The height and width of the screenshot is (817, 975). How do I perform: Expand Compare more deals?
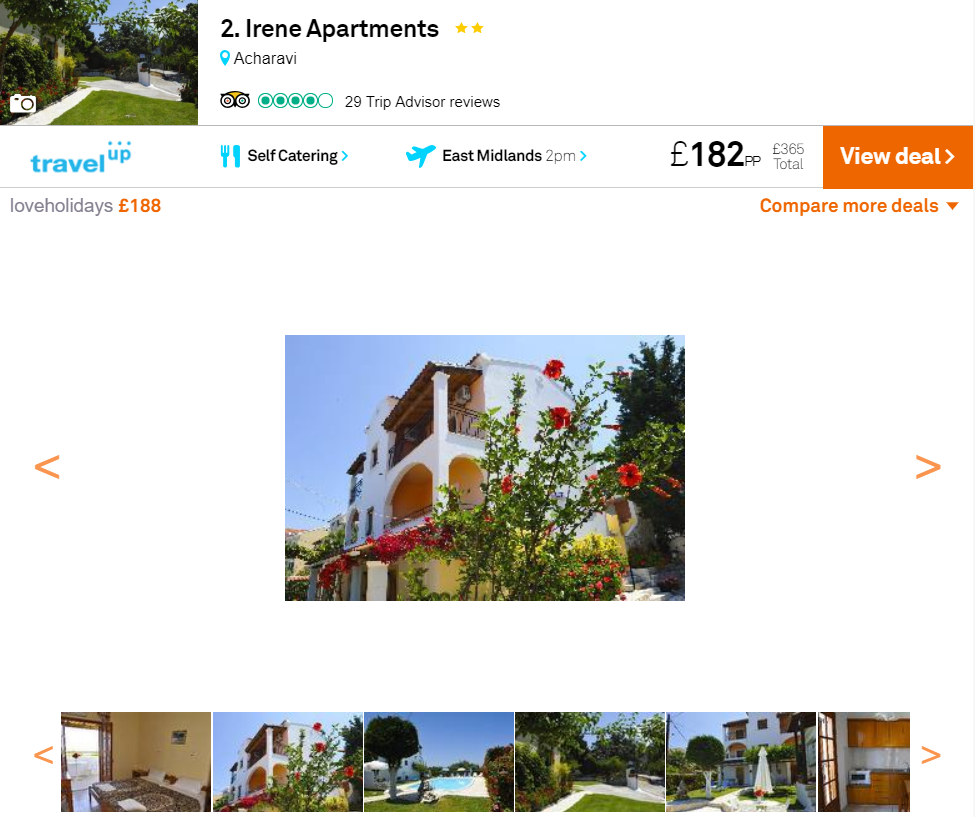859,206
